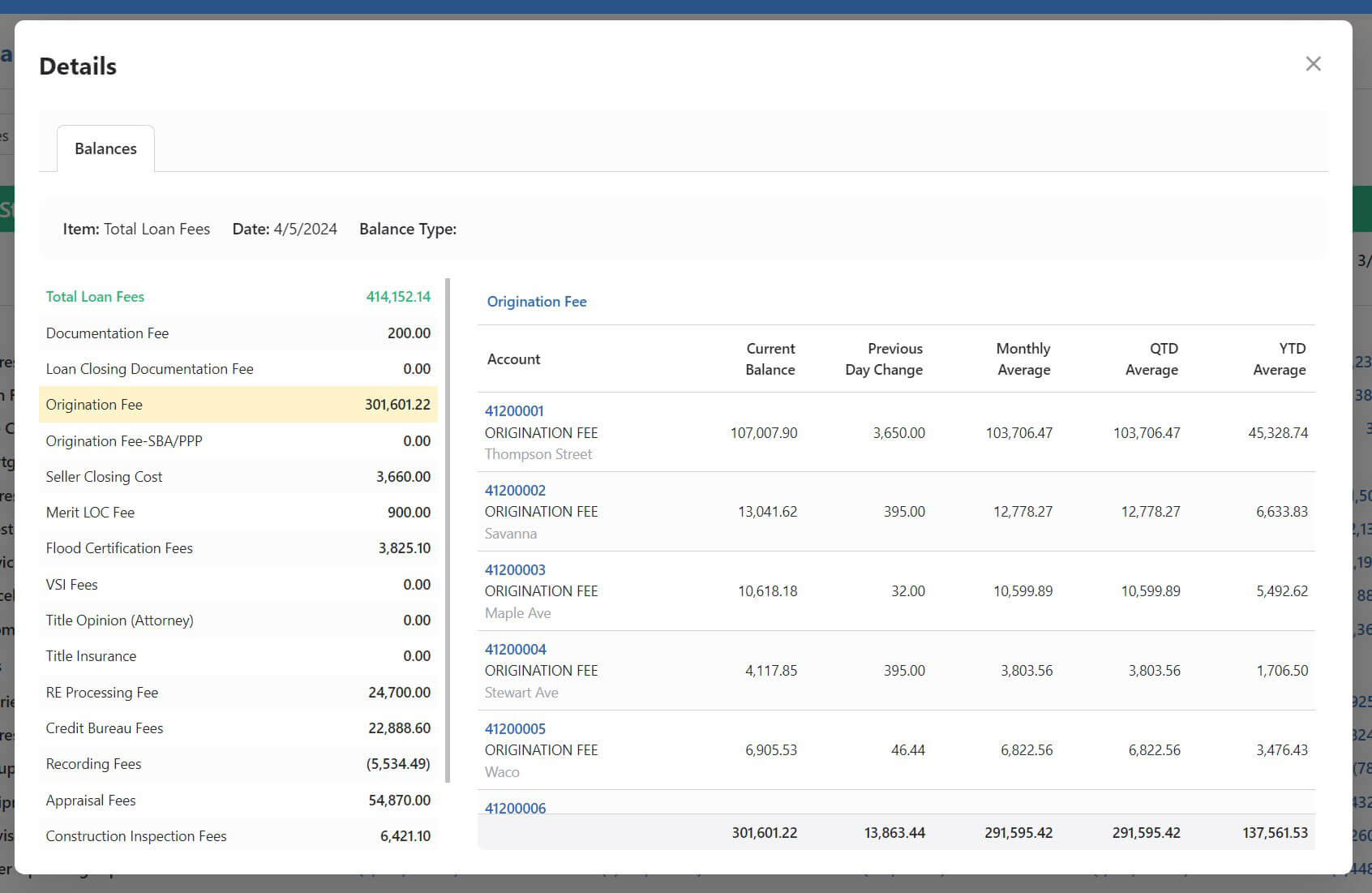
Task: Click the Origination Fee panel heading
Action: point(536,302)
